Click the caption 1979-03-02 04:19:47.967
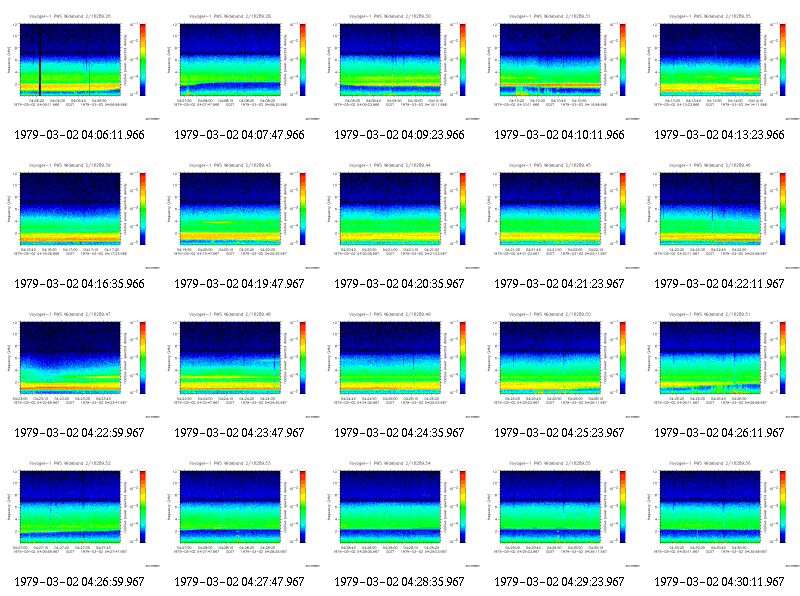This screenshot has width=800, height=596. (x=239, y=284)
